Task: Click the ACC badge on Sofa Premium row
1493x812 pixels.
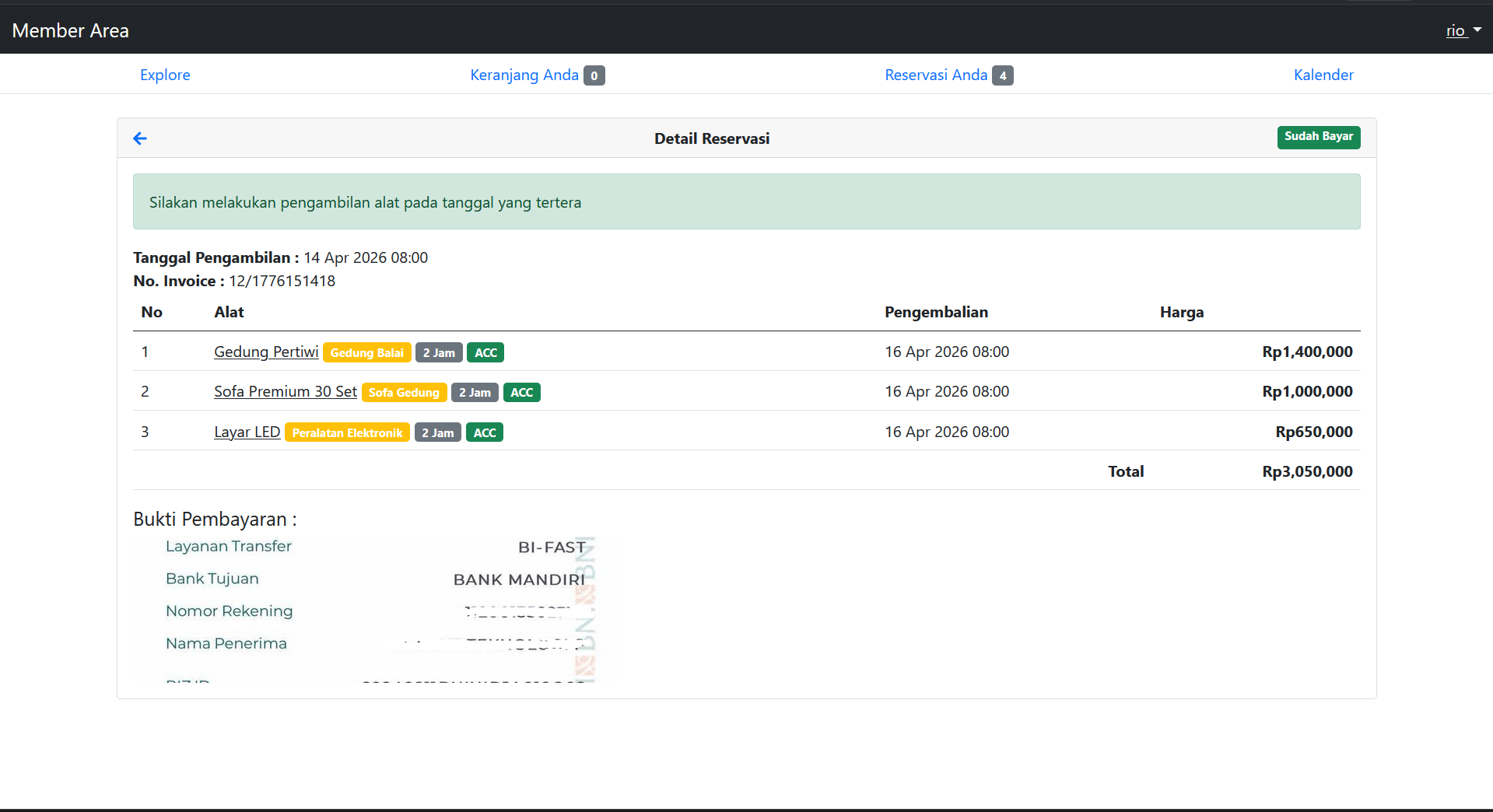Action: tap(522, 392)
